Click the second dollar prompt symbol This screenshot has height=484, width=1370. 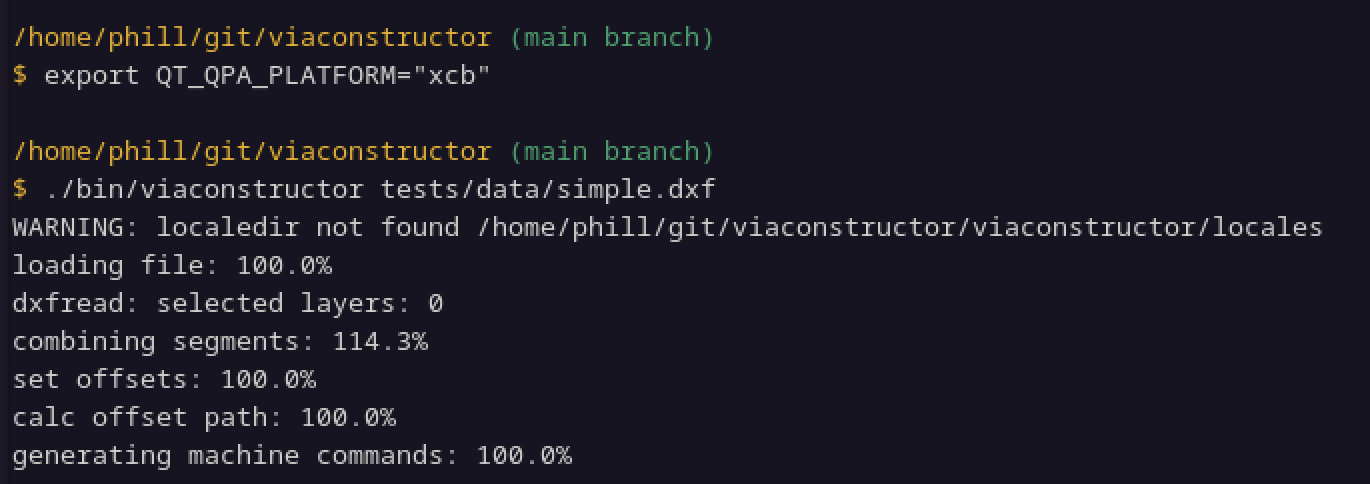(20, 190)
